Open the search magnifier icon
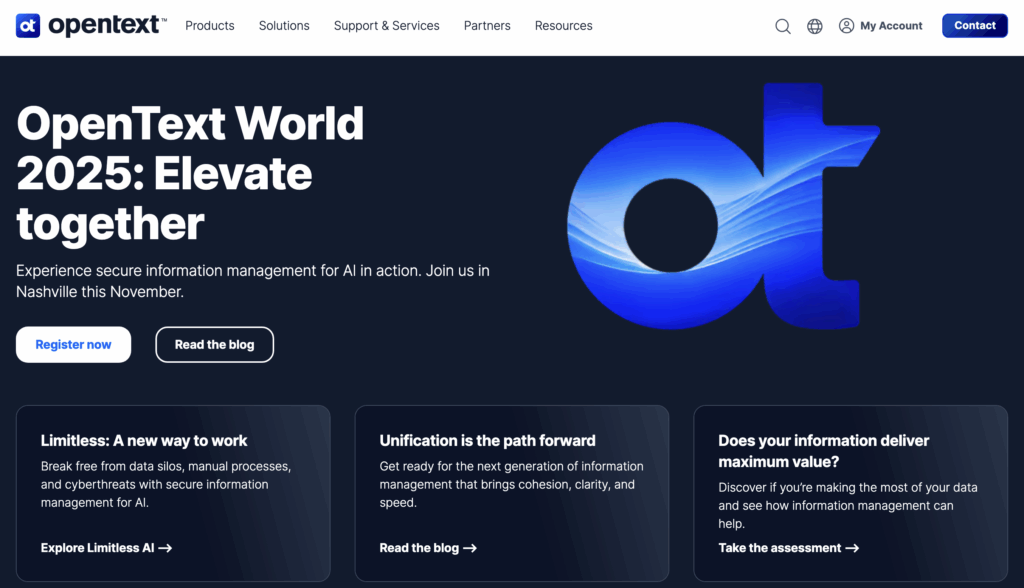This screenshot has width=1024, height=588. (x=782, y=26)
